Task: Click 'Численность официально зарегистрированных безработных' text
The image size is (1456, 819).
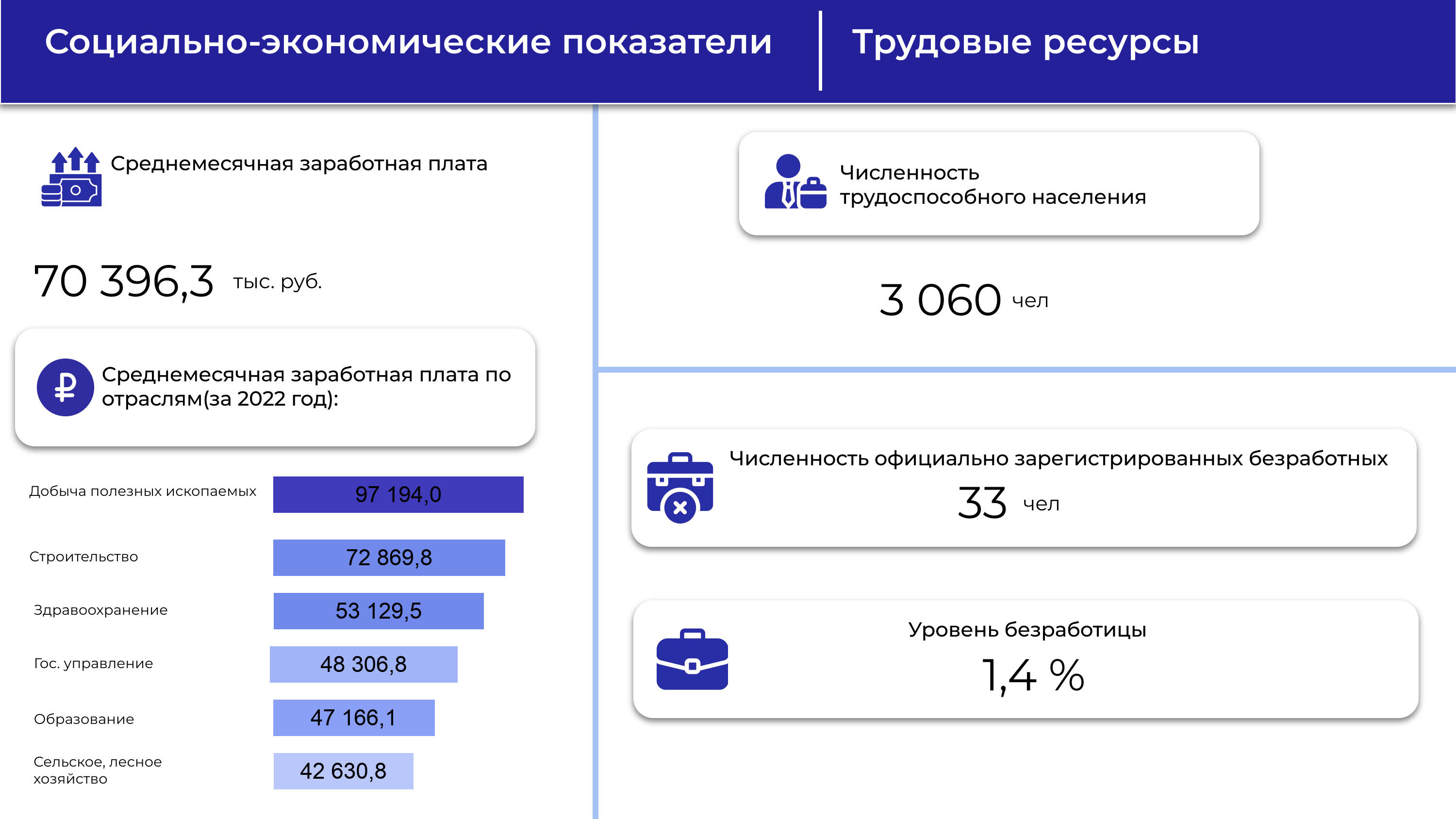Action: tap(1058, 459)
